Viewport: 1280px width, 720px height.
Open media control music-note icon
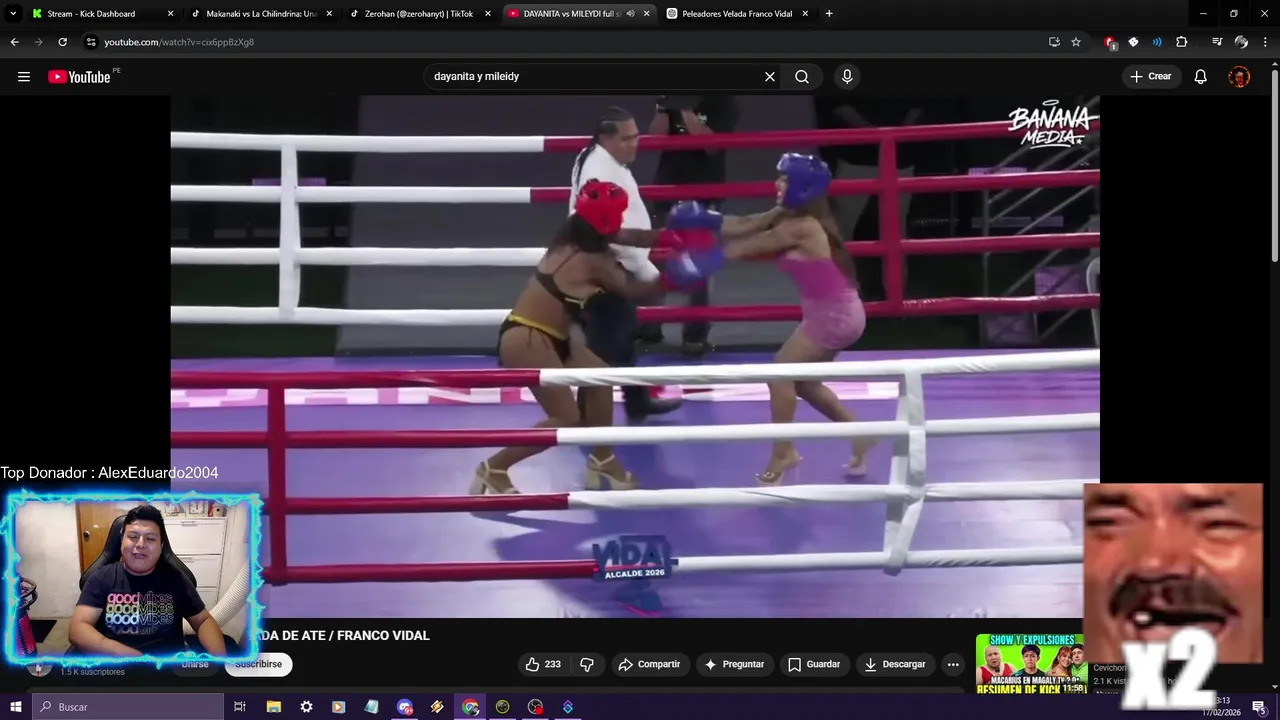coord(1217,42)
